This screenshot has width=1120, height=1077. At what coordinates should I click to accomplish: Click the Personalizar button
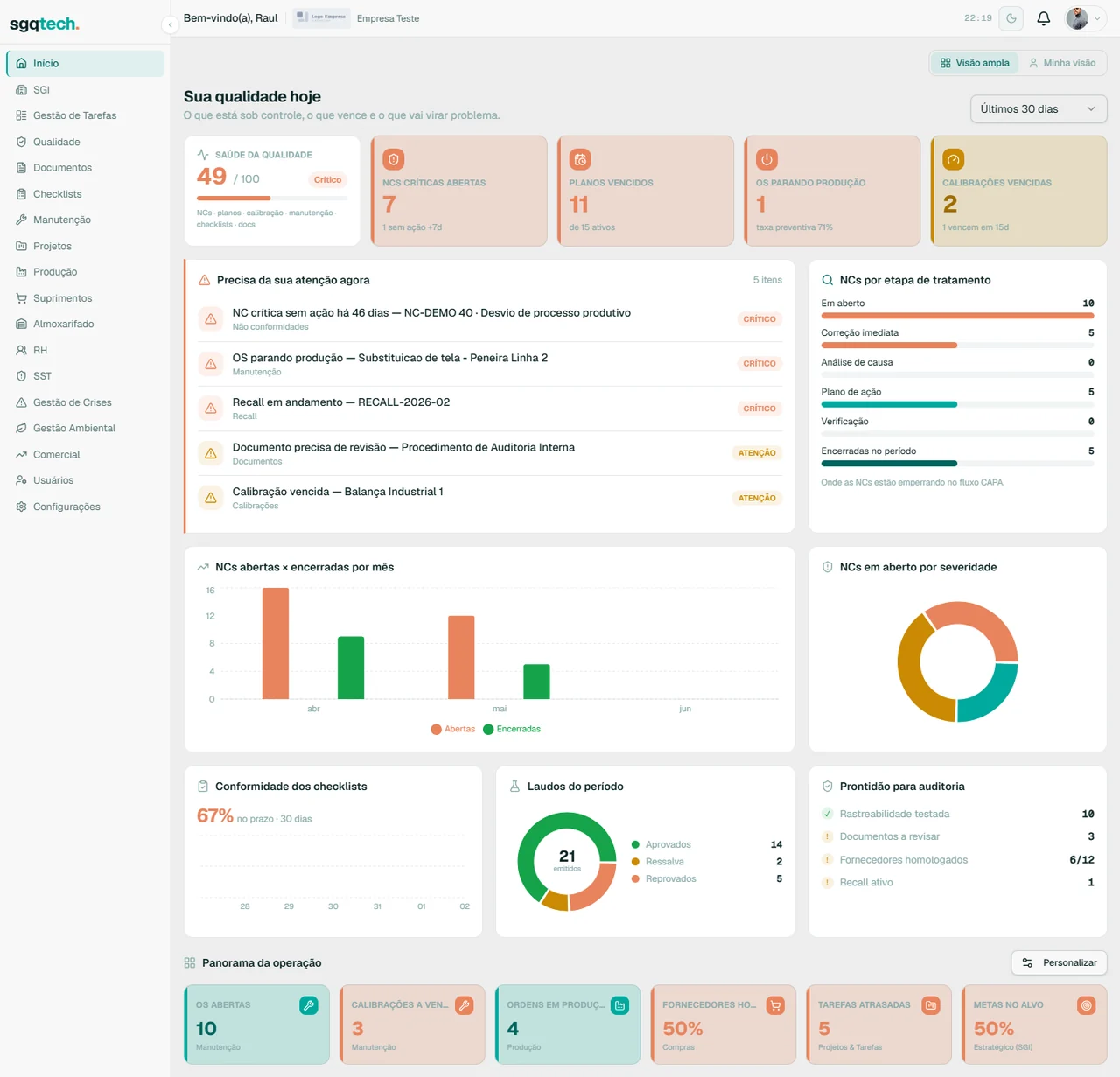point(1060,962)
